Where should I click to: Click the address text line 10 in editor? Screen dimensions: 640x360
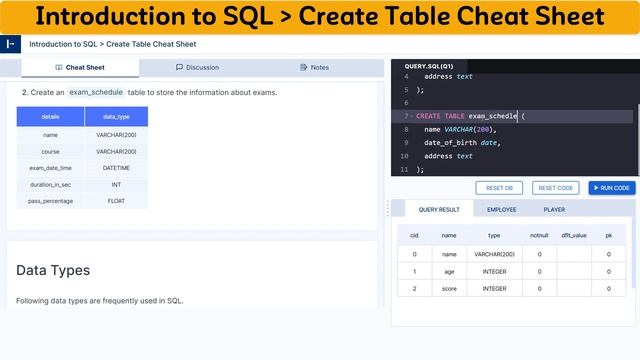coord(448,156)
